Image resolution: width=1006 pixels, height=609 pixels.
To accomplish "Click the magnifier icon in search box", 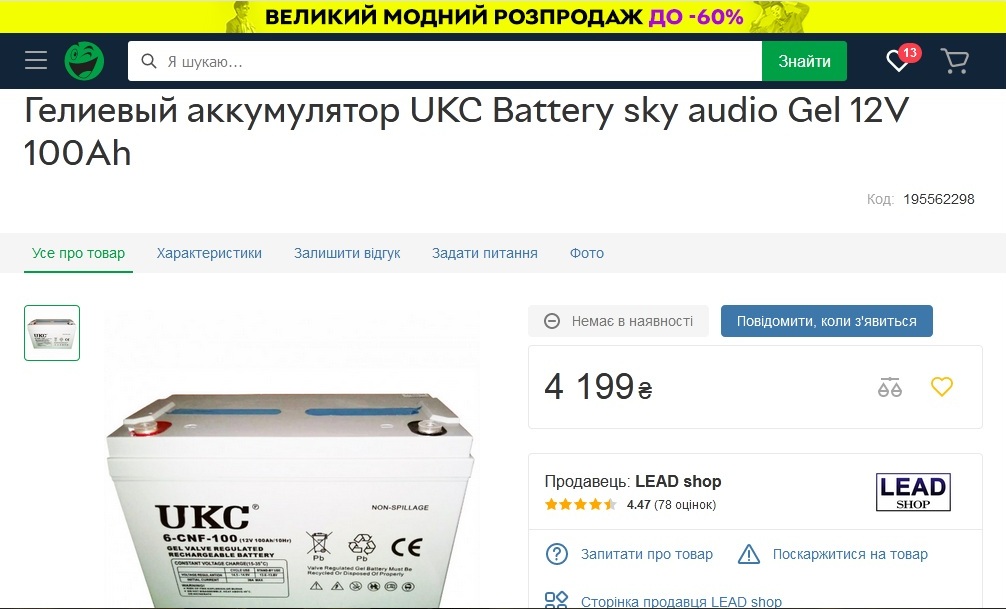I will [x=149, y=61].
